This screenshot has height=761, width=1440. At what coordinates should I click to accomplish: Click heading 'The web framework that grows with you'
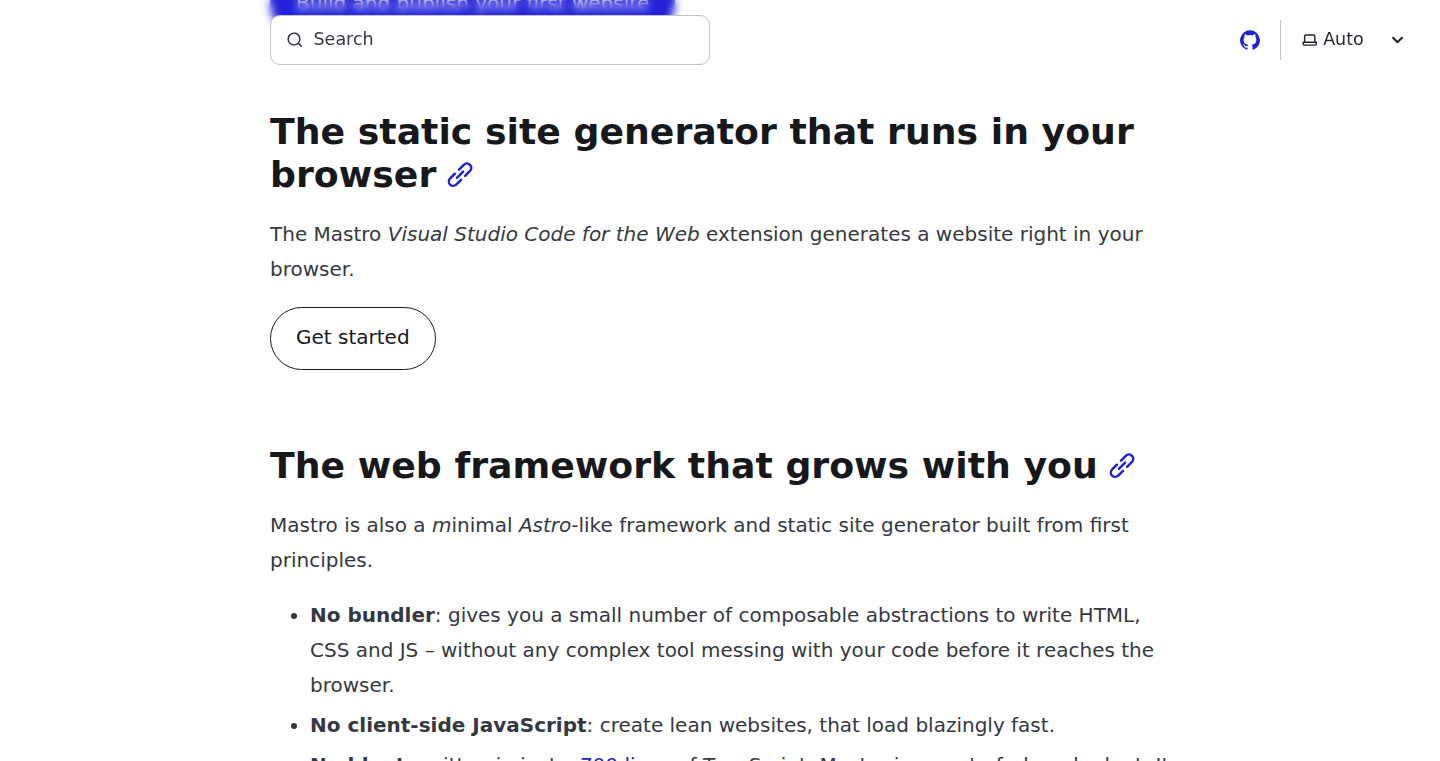coord(684,466)
